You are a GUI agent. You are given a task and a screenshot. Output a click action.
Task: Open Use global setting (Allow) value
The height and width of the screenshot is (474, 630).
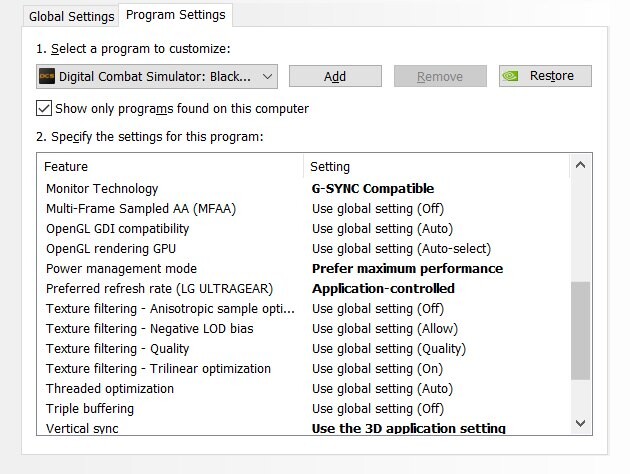(x=385, y=329)
